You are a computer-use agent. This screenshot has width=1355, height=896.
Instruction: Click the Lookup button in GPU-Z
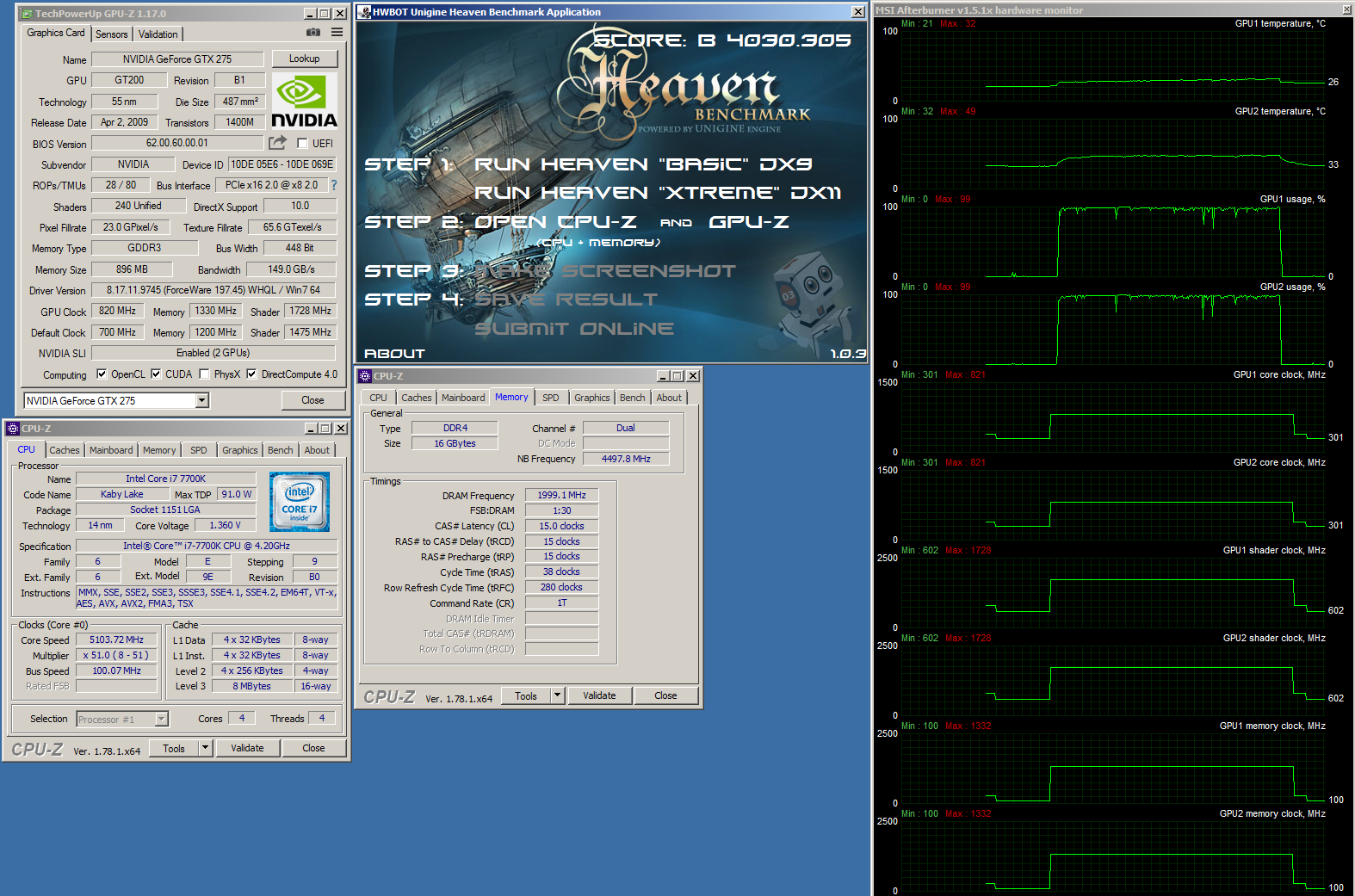click(x=305, y=59)
